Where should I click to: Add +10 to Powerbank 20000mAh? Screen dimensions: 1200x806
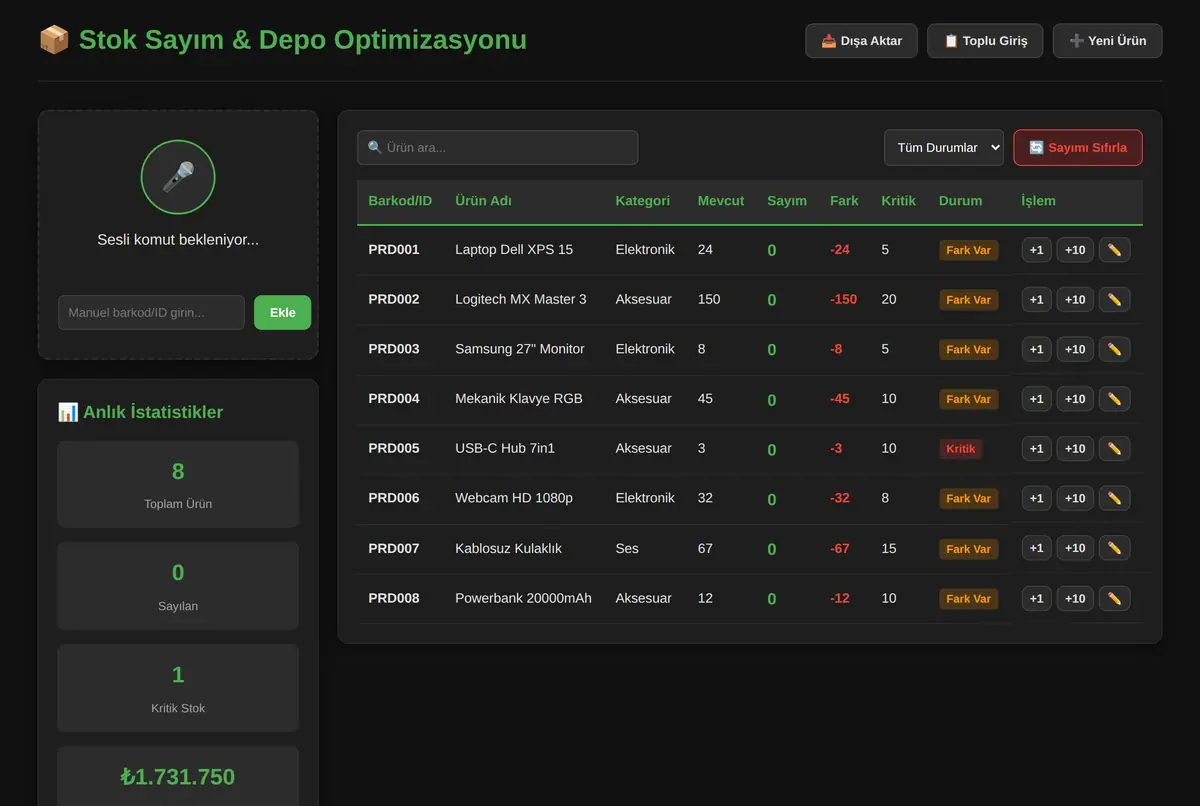(1075, 598)
